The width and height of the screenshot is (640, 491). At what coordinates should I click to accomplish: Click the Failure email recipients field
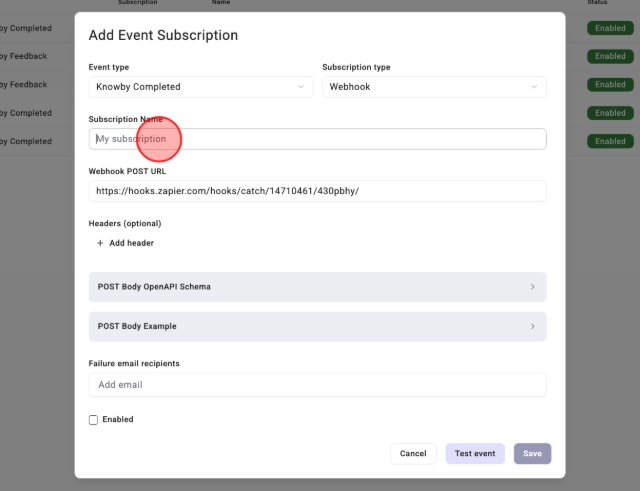[x=318, y=385]
